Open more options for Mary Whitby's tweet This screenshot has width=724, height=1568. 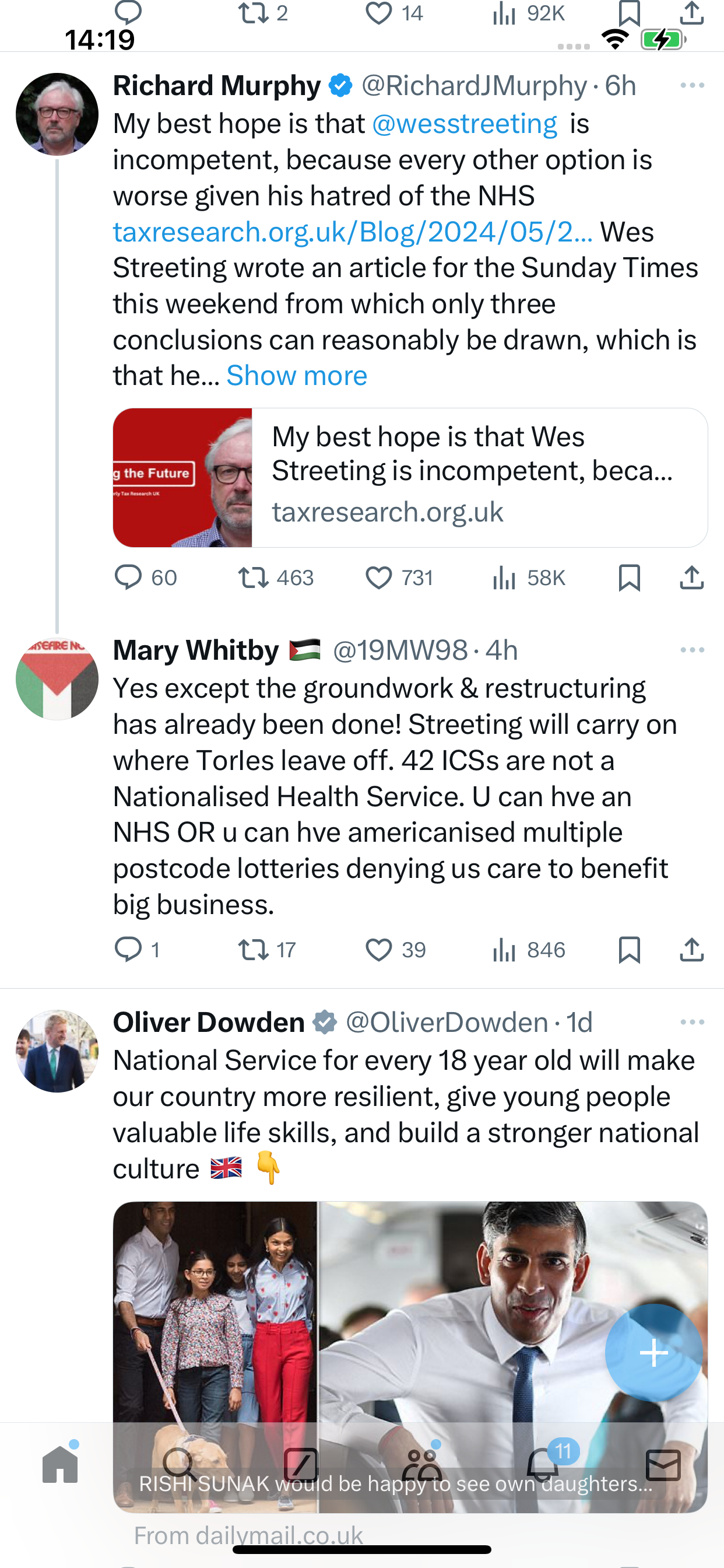tap(693, 650)
